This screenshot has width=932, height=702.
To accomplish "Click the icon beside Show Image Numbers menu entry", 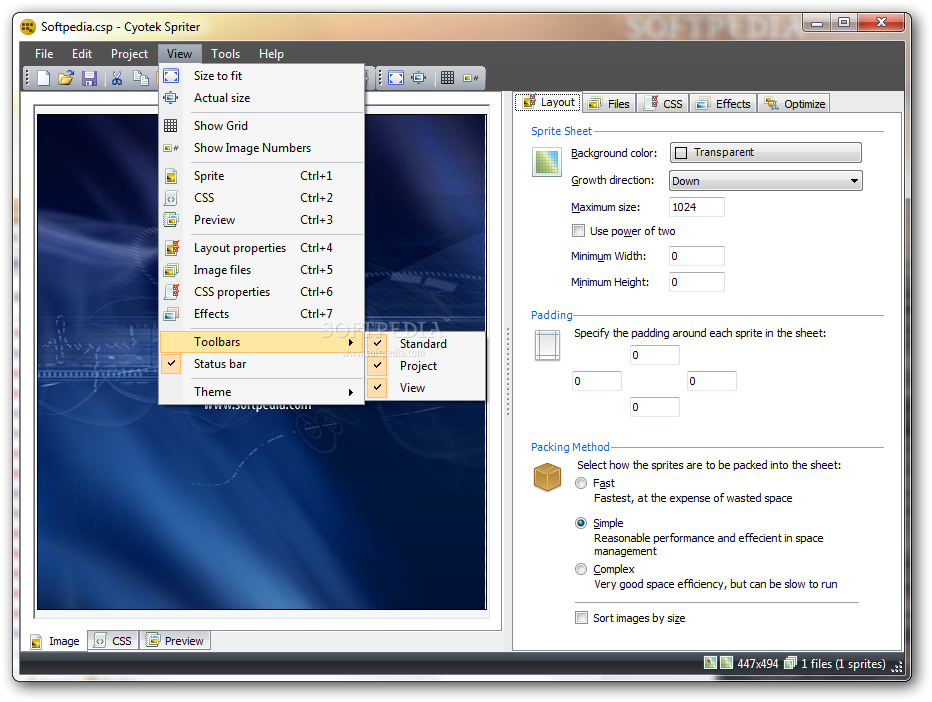I will point(171,148).
